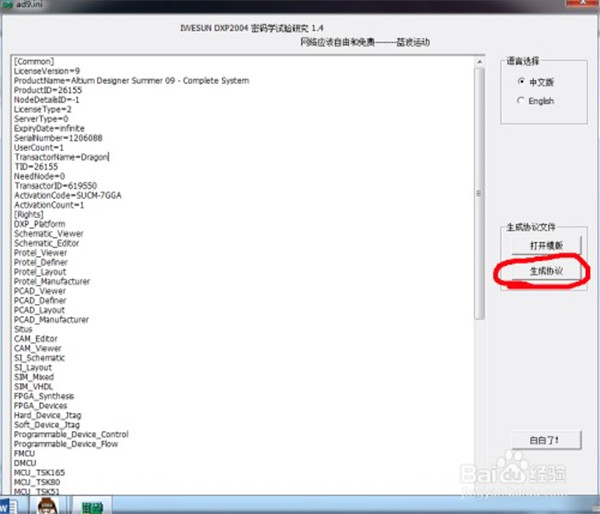
Task: Click the vertical scrollbar thumb
Action: (479, 194)
